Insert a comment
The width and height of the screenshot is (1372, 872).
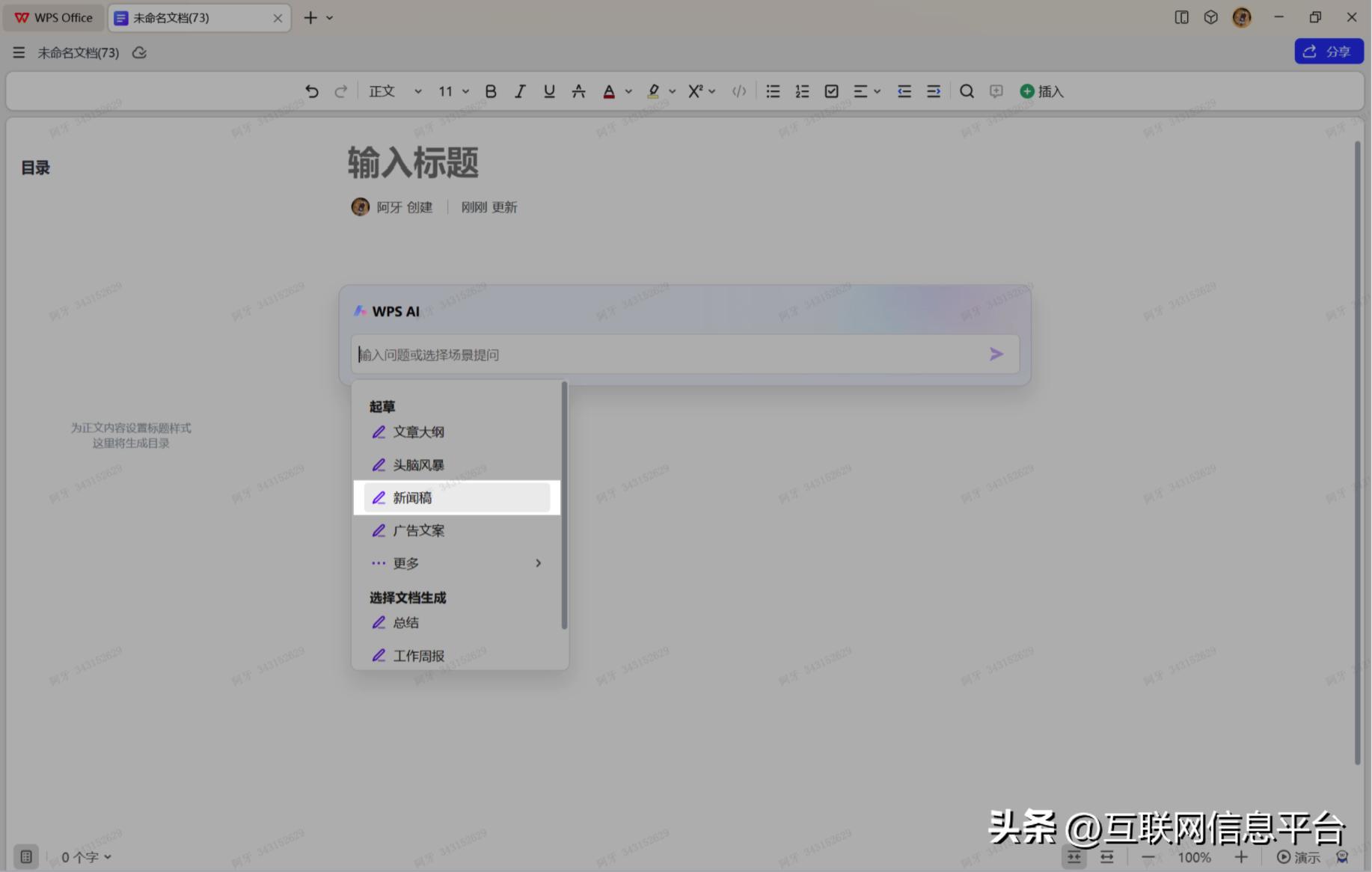[x=996, y=90]
